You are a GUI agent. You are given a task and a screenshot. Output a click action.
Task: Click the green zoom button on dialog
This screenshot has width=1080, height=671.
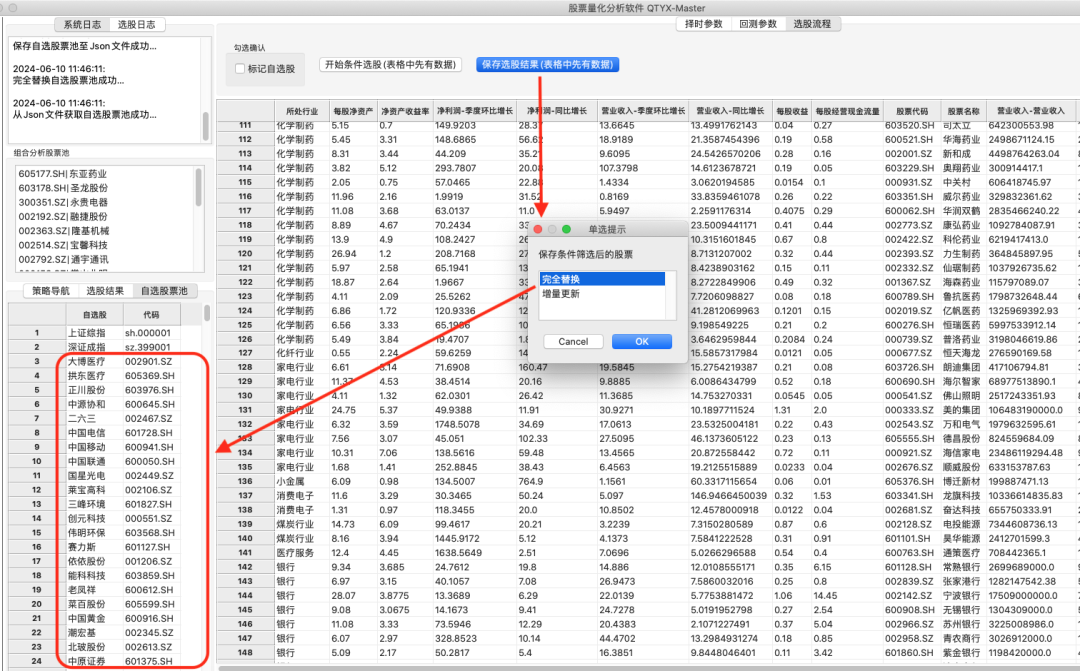click(x=566, y=229)
